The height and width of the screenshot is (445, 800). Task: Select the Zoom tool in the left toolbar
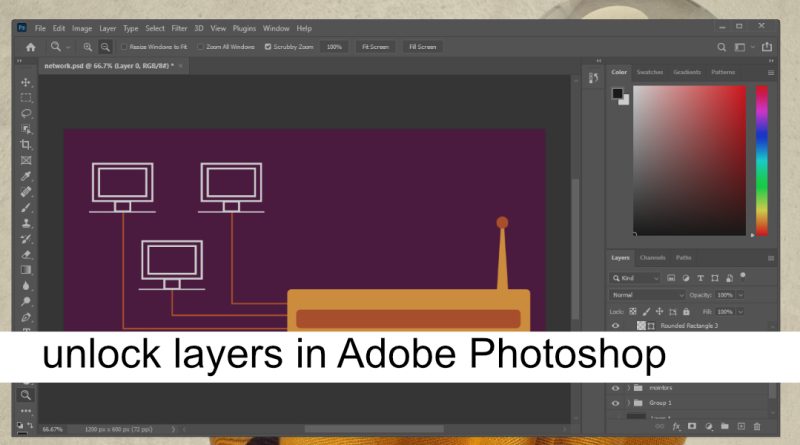26,395
